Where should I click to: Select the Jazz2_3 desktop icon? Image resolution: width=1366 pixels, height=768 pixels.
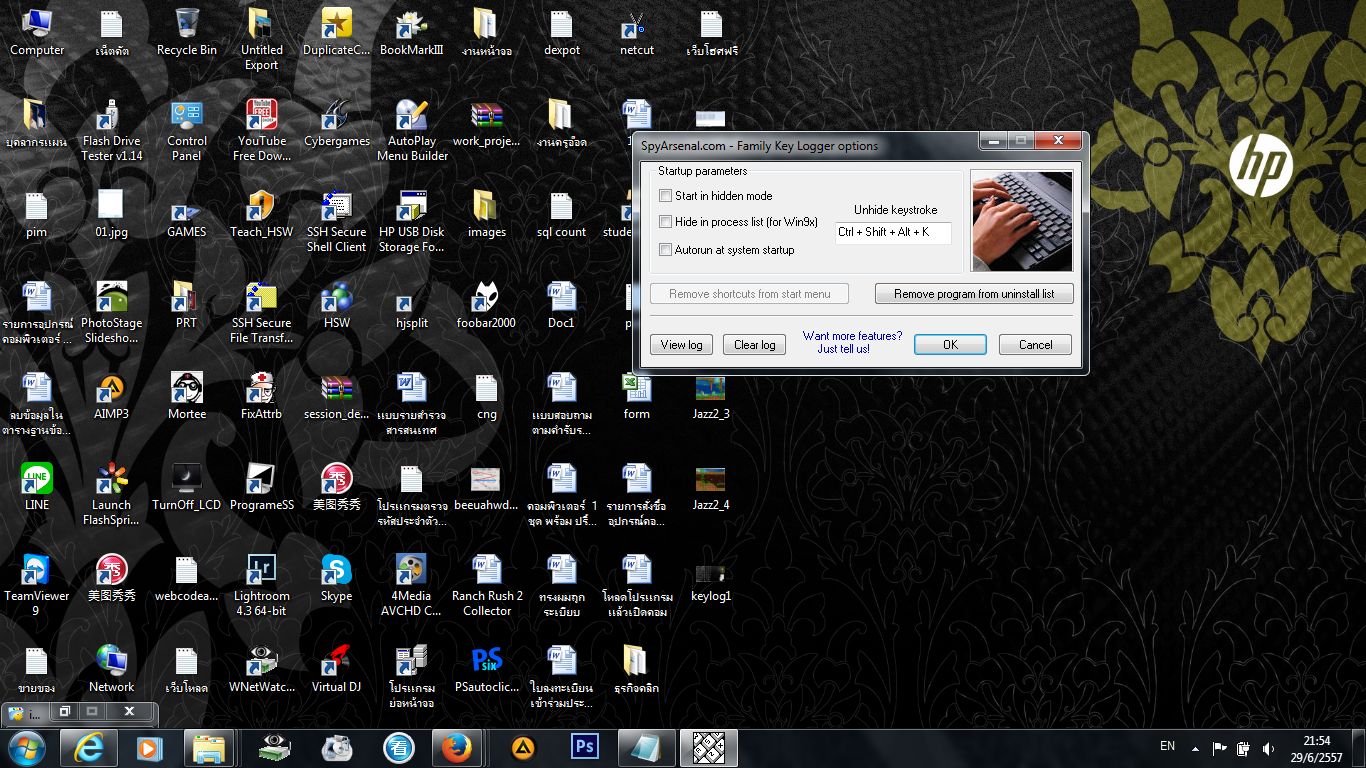711,398
